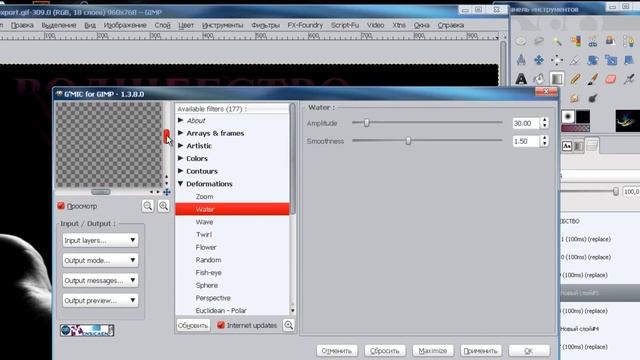Click the Amplitude slider handle
Screen dimensions: 640x360
click(x=367, y=122)
